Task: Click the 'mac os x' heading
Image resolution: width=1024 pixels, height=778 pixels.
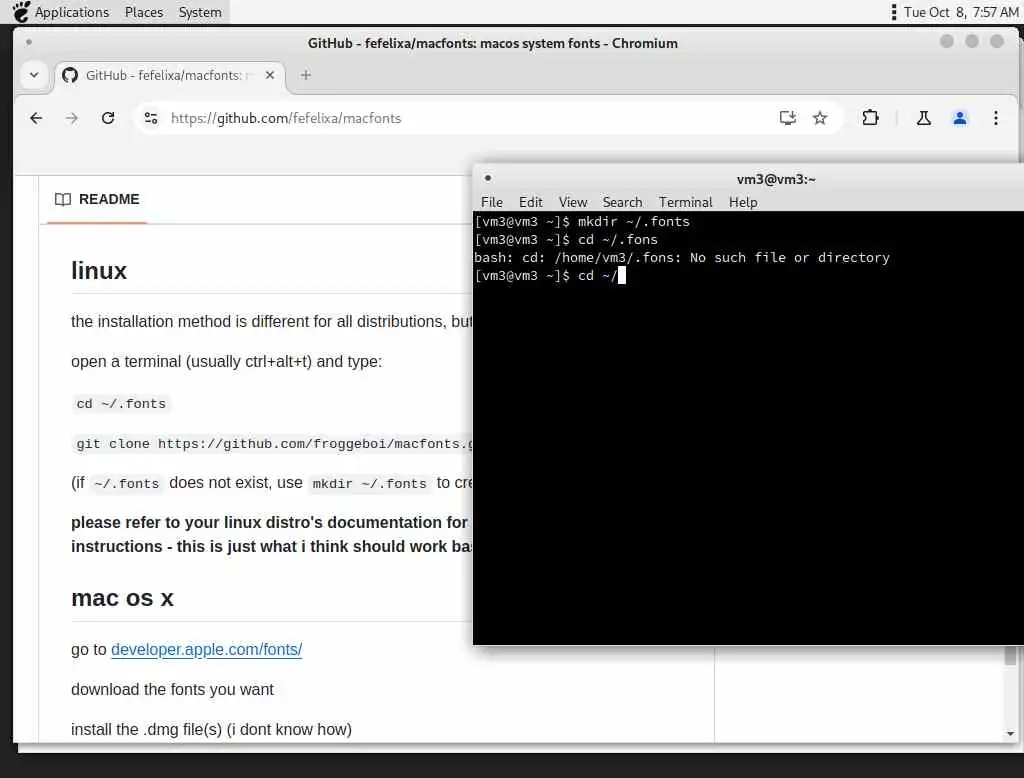Action: (x=123, y=598)
